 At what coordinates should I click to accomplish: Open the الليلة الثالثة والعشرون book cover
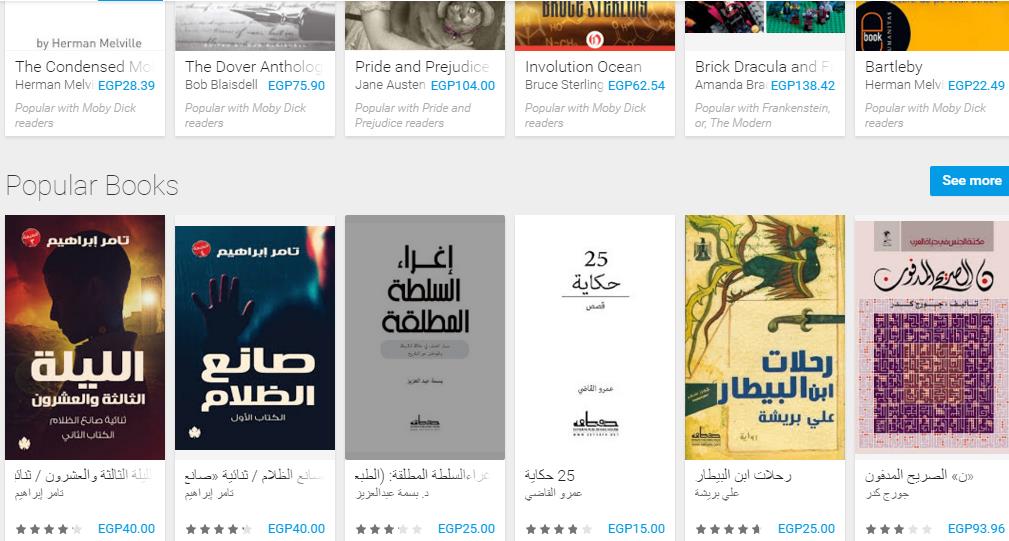(85, 337)
